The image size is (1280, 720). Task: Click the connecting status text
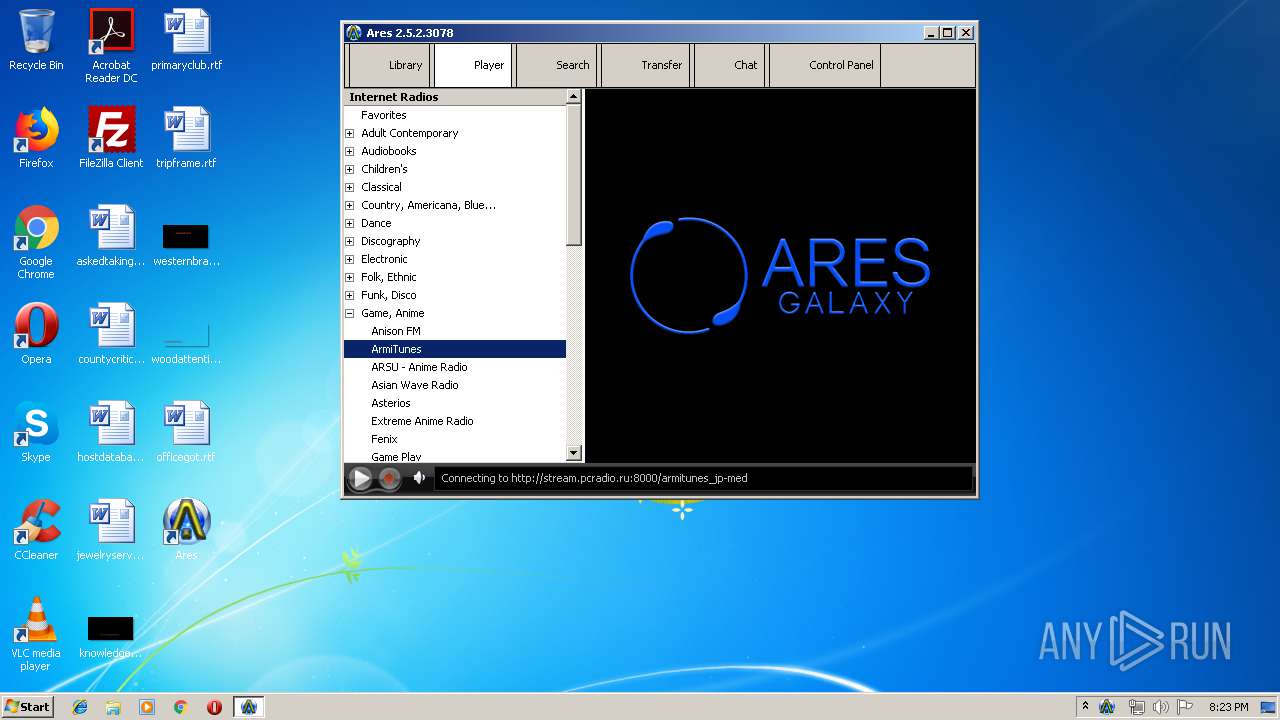(x=594, y=478)
